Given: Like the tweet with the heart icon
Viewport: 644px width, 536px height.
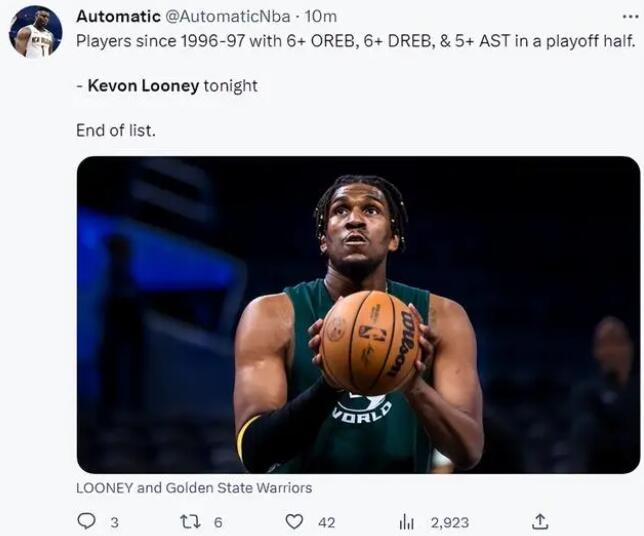Looking at the screenshot, I should 294,521.
